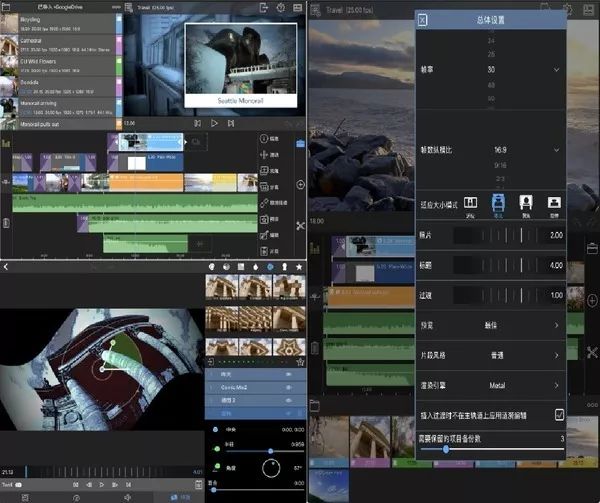600x503 pixels.
Task: Expand the 帧率 frame rate dropdown chevron
Action: pyautogui.click(x=557, y=70)
